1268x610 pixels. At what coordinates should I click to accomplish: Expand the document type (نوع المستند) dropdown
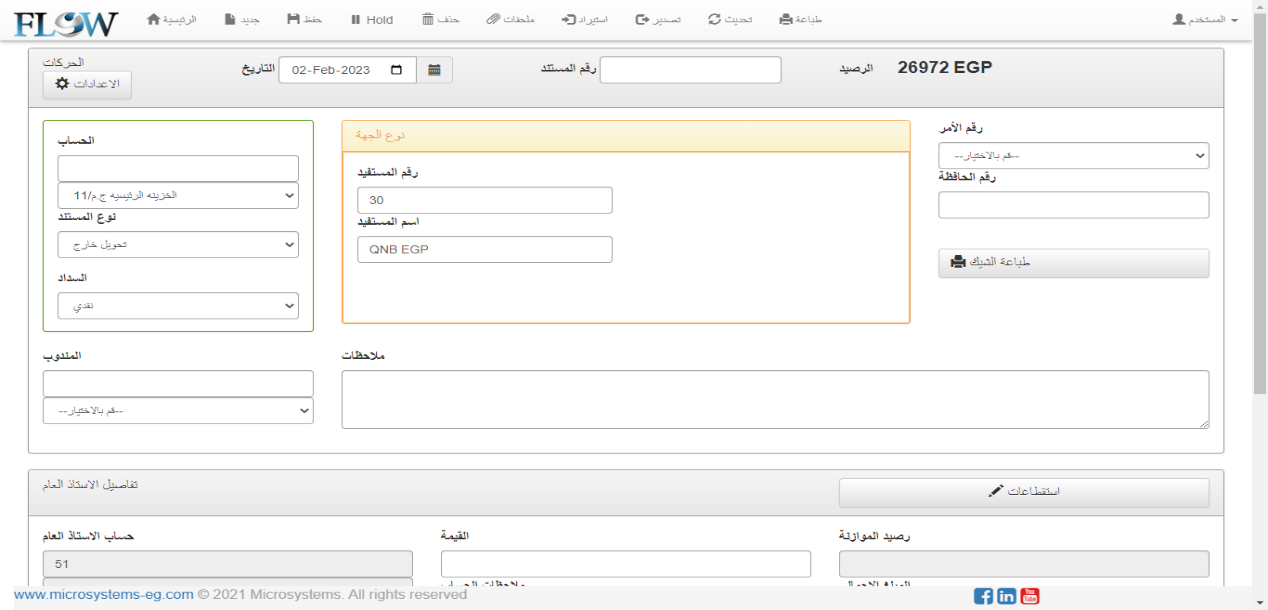click(x=178, y=244)
